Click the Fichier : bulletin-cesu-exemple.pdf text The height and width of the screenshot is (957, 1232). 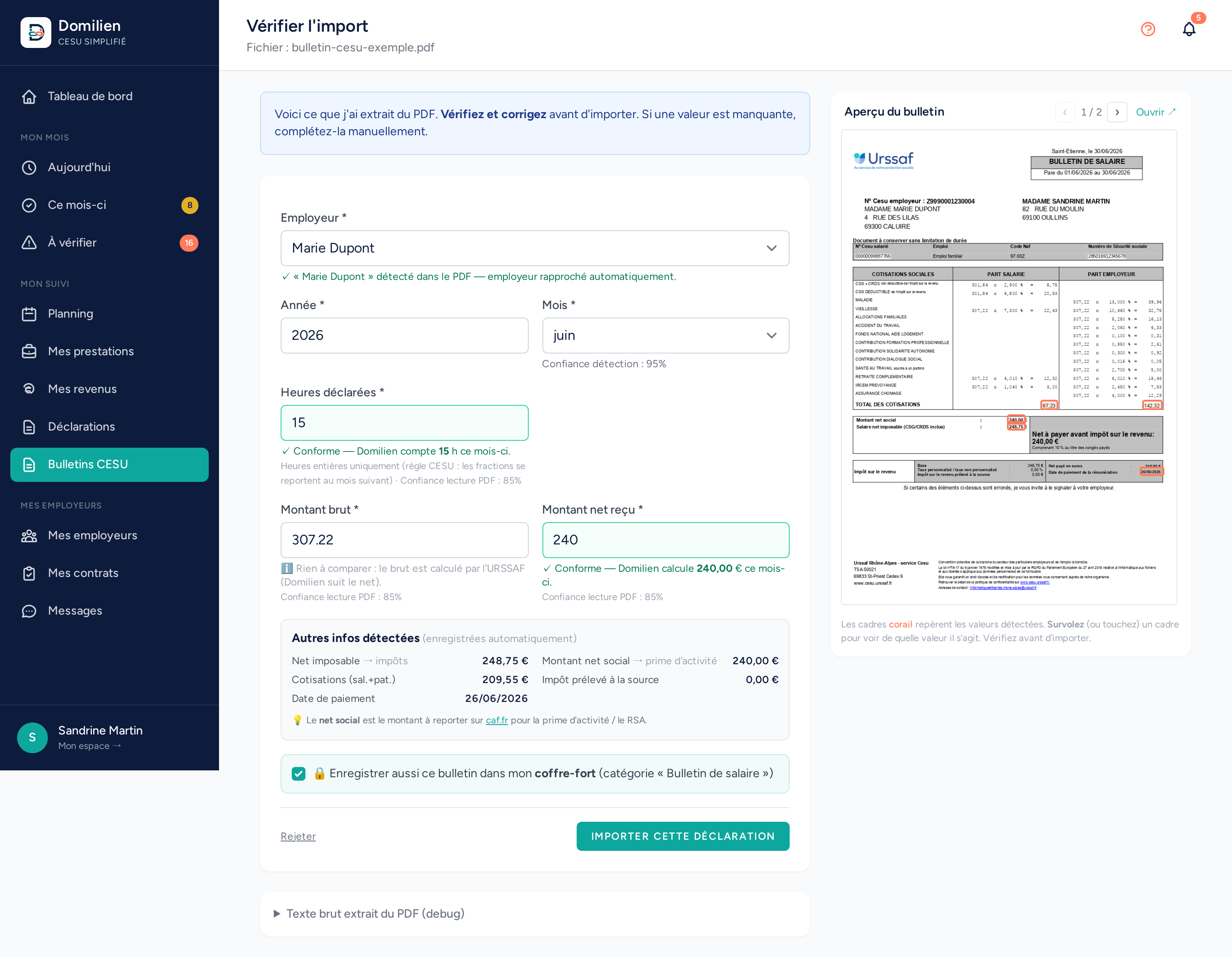340,48
